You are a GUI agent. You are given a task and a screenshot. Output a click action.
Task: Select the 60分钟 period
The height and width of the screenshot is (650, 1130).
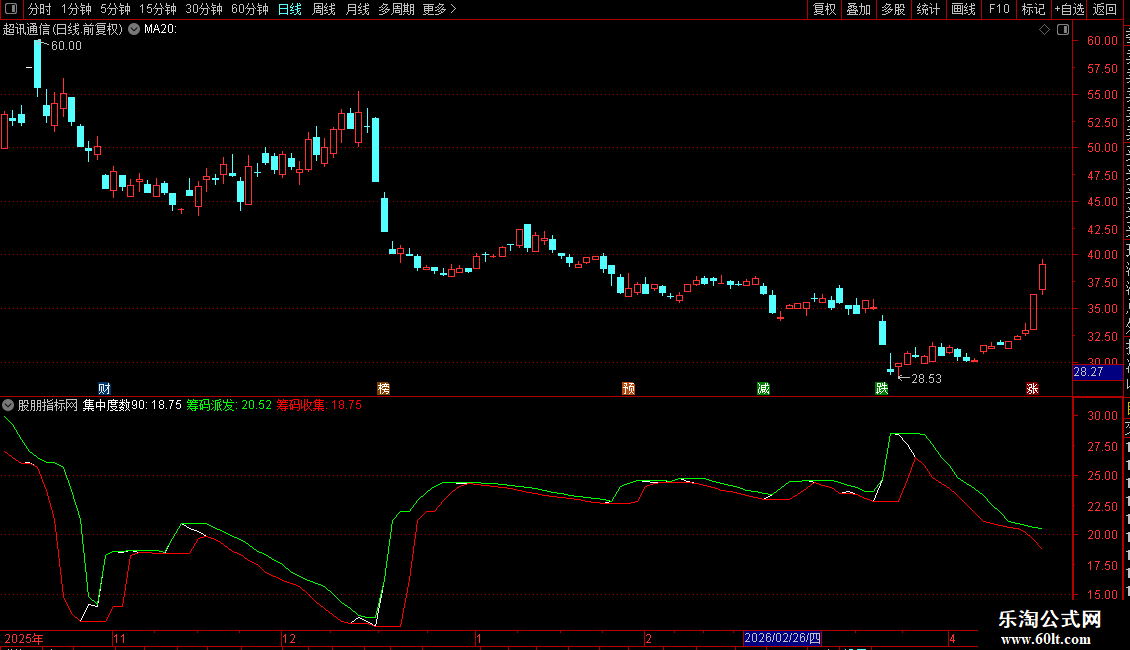pyautogui.click(x=250, y=9)
